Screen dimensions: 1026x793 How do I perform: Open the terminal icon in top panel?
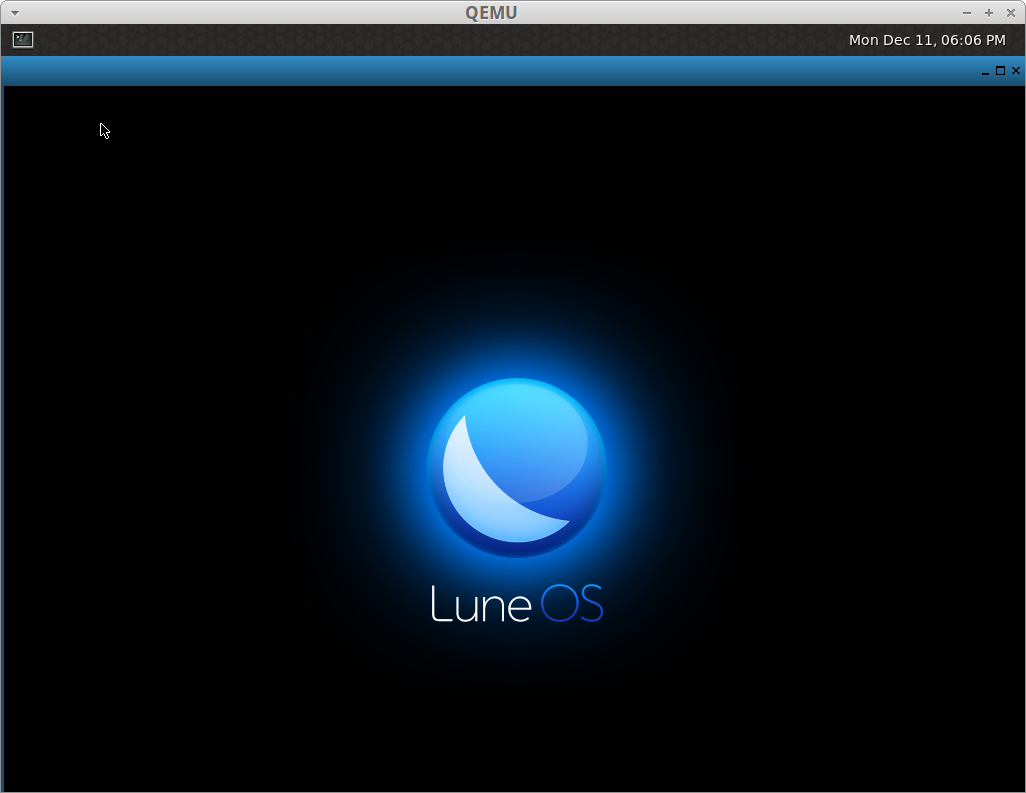[23, 40]
